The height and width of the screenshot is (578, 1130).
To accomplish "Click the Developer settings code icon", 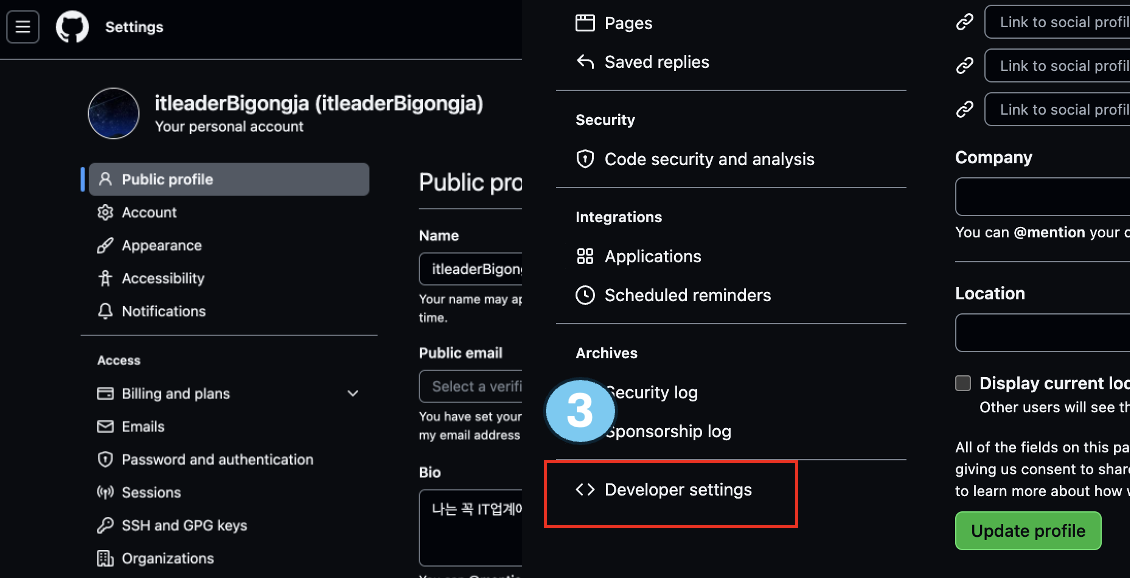I will 585,490.
